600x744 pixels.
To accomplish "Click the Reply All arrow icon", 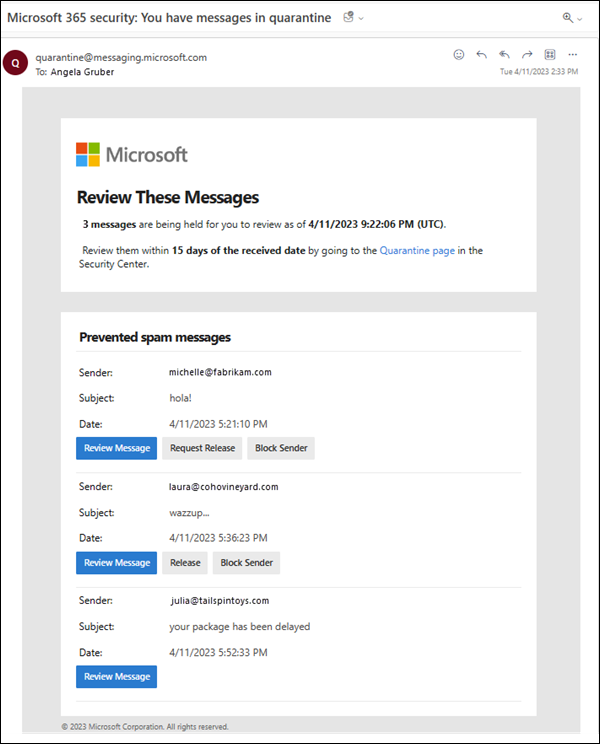I will (504, 55).
